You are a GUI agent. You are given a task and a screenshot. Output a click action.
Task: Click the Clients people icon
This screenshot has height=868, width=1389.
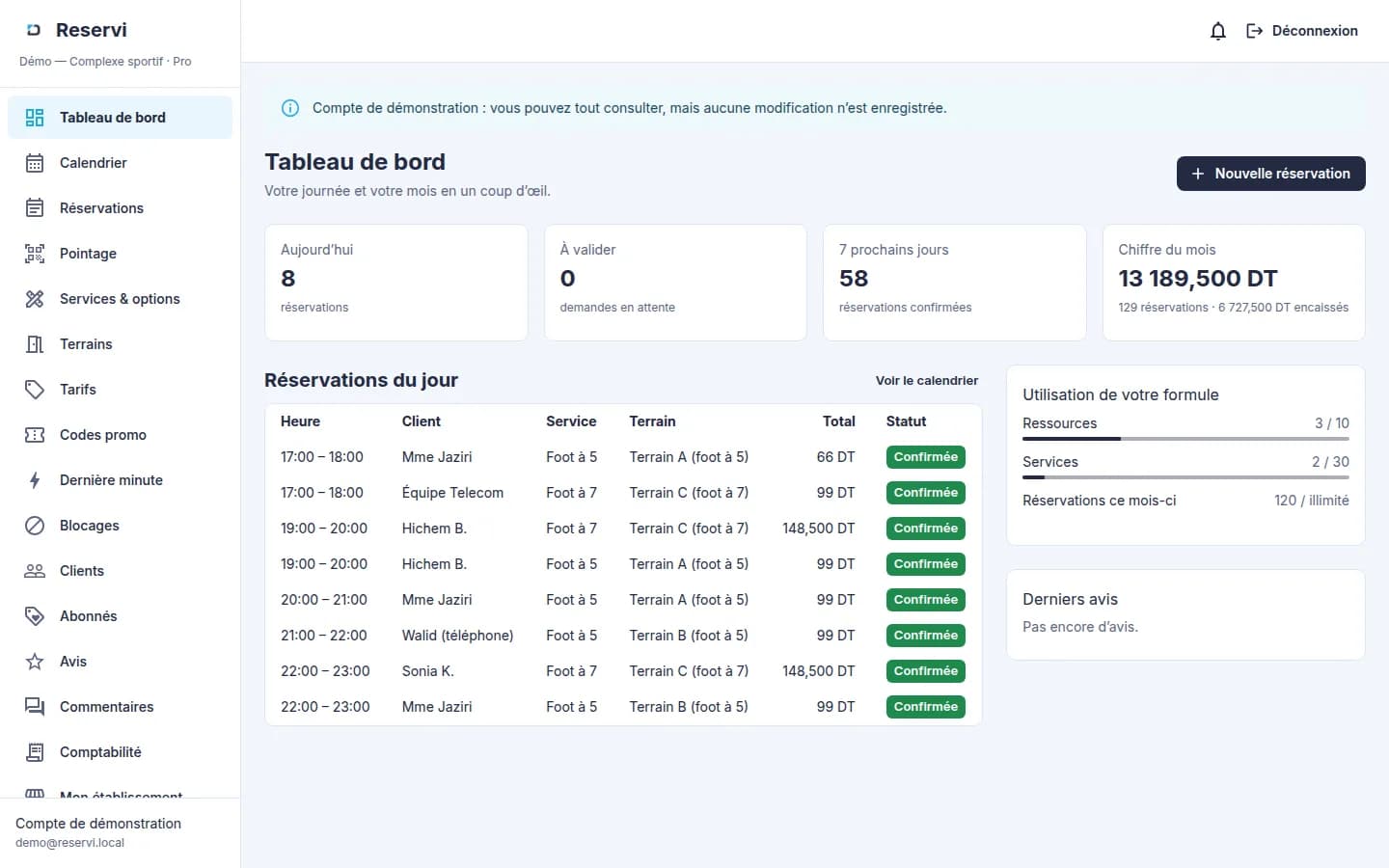tap(35, 571)
